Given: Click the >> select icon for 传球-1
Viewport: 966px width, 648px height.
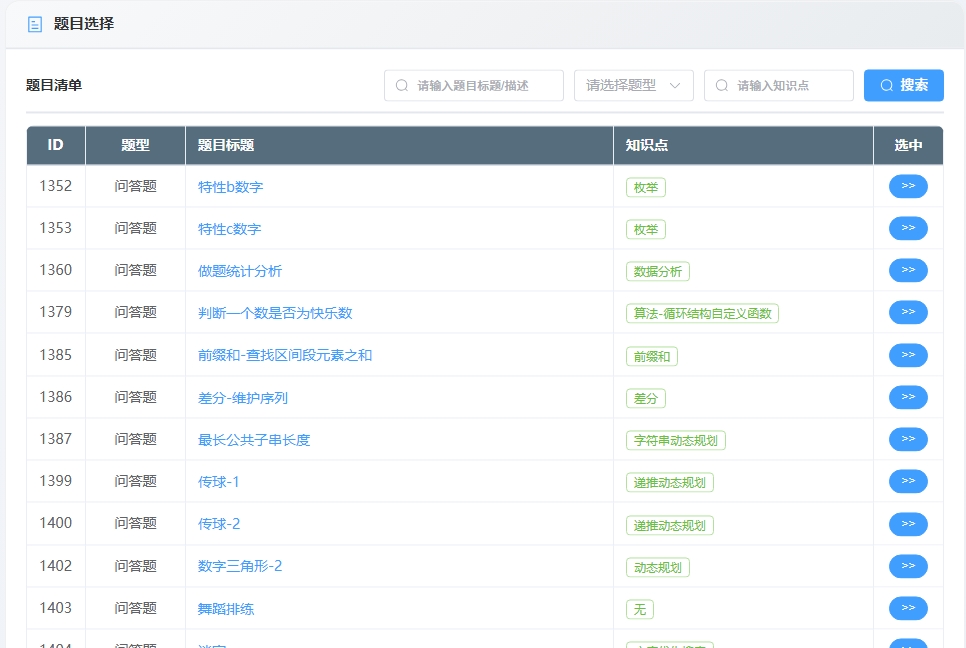Looking at the screenshot, I should click(x=907, y=481).
